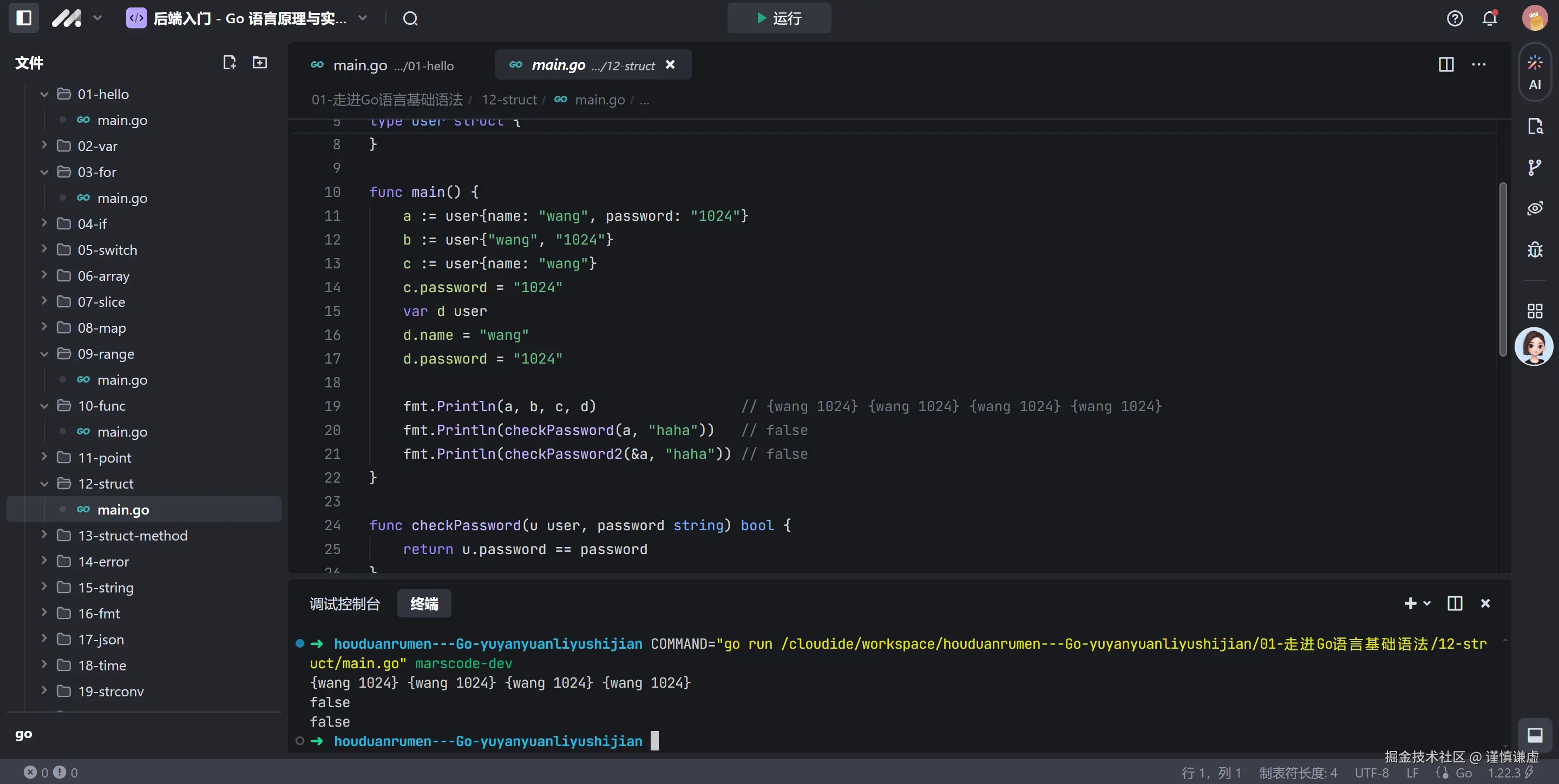Screen dimensions: 1559x784
Task: Switch to main.go 01-hello tab
Action: point(383,65)
